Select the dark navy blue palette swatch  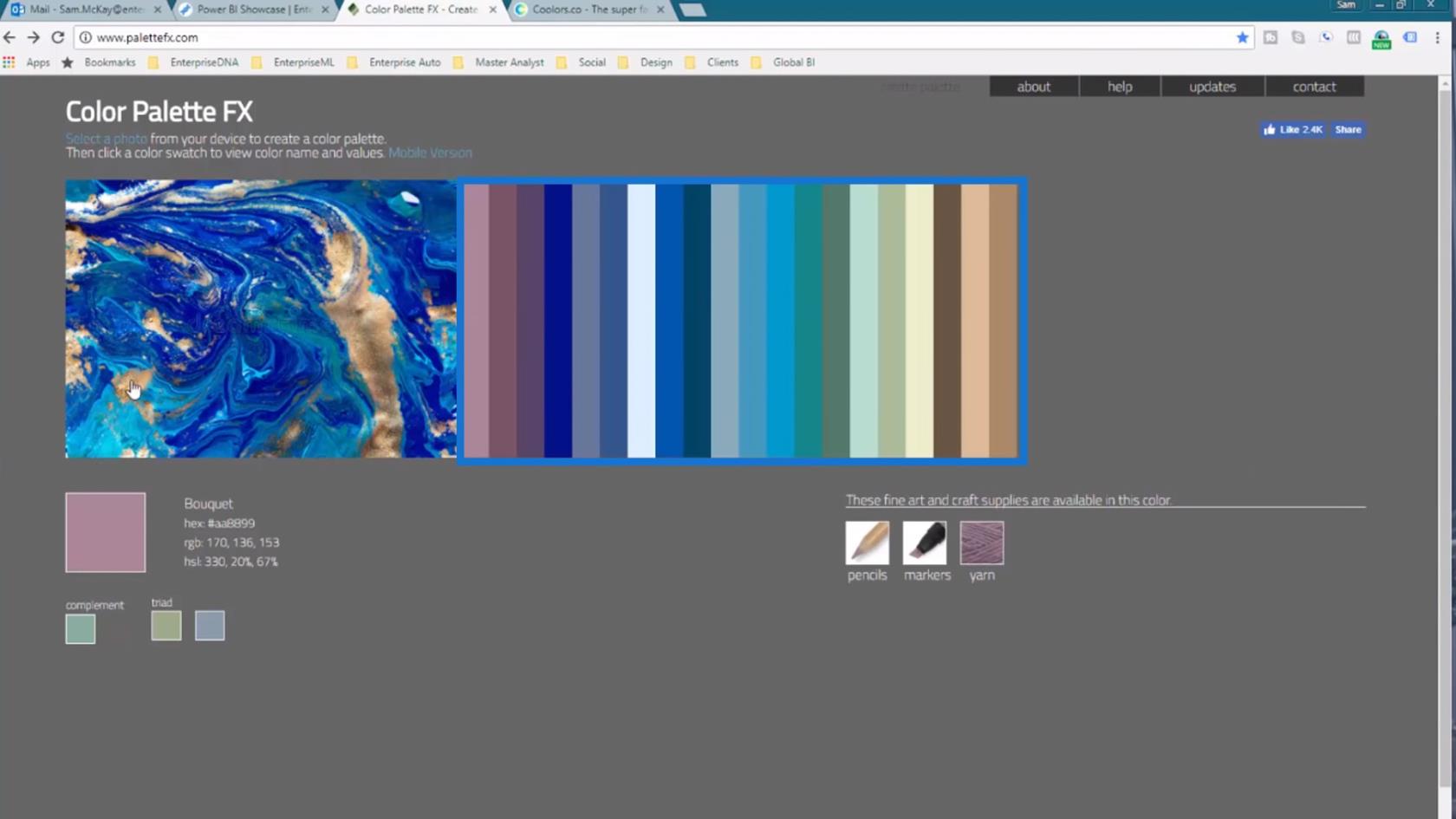tap(558, 321)
